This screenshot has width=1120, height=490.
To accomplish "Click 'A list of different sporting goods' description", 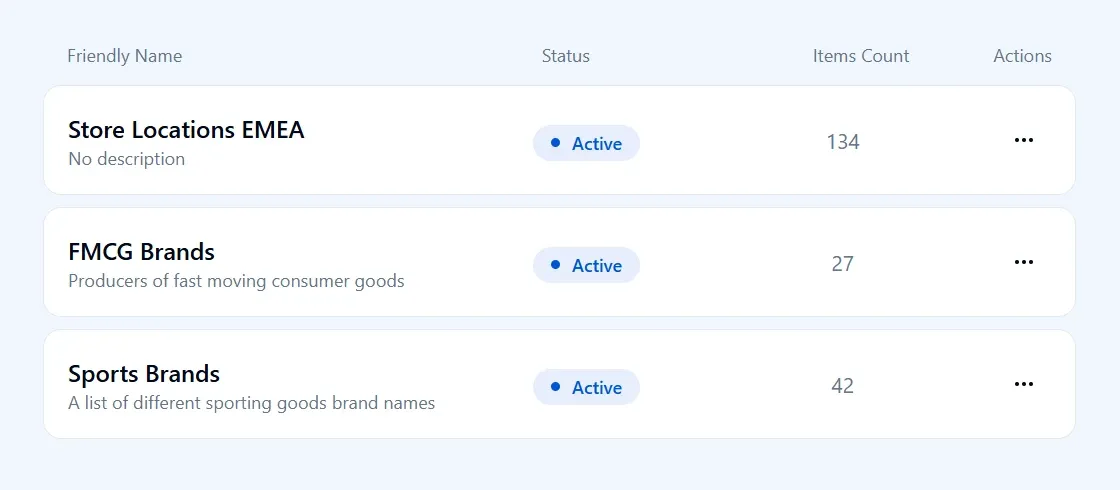I will tap(251, 403).
